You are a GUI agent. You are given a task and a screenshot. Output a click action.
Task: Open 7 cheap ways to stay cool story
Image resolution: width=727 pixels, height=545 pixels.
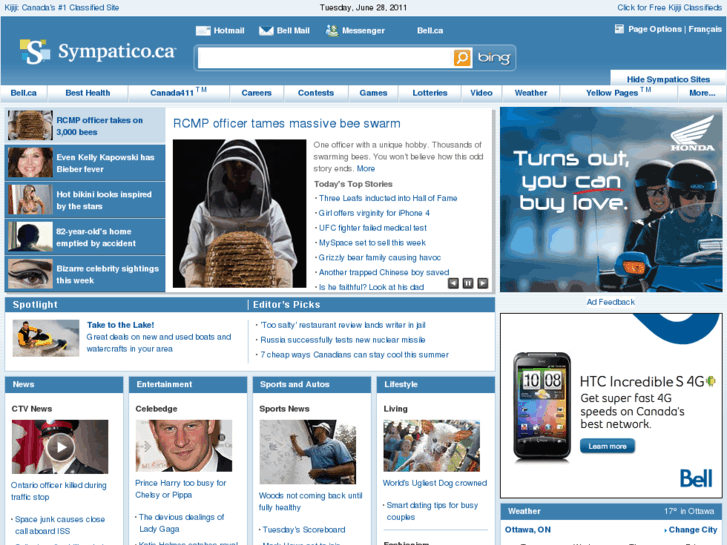pyautogui.click(x=354, y=355)
